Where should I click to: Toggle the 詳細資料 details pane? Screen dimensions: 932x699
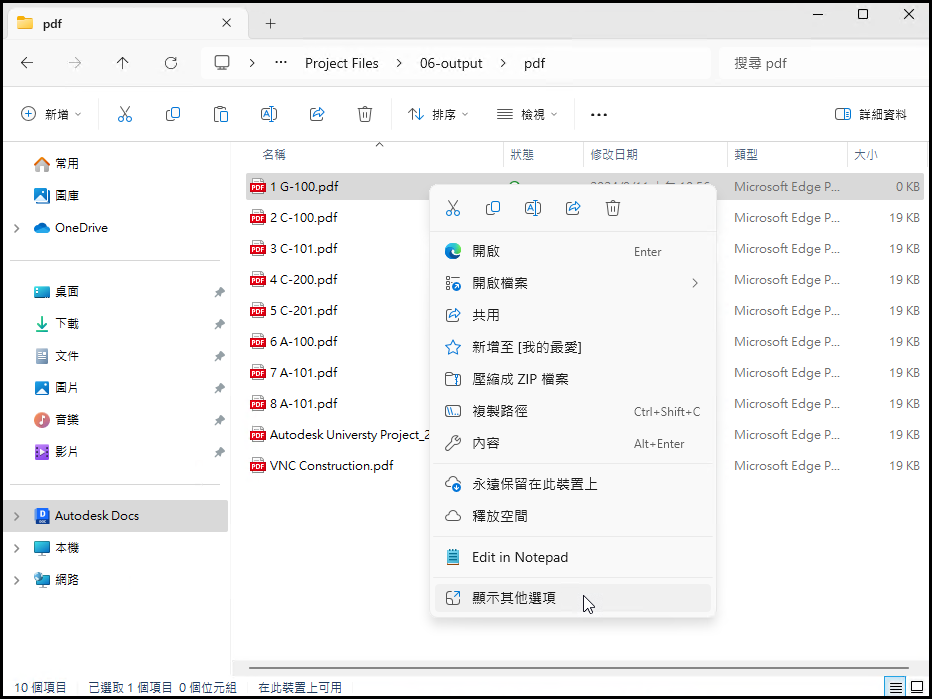click(871, 115)
